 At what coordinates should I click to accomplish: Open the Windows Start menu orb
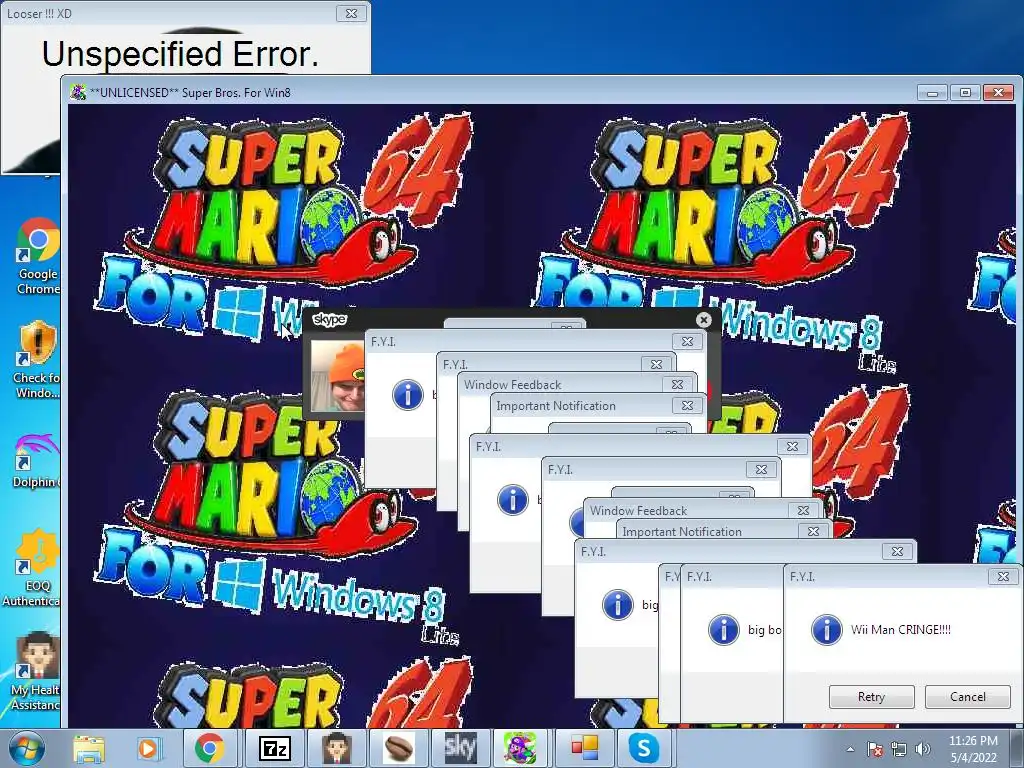pos(26,748)
